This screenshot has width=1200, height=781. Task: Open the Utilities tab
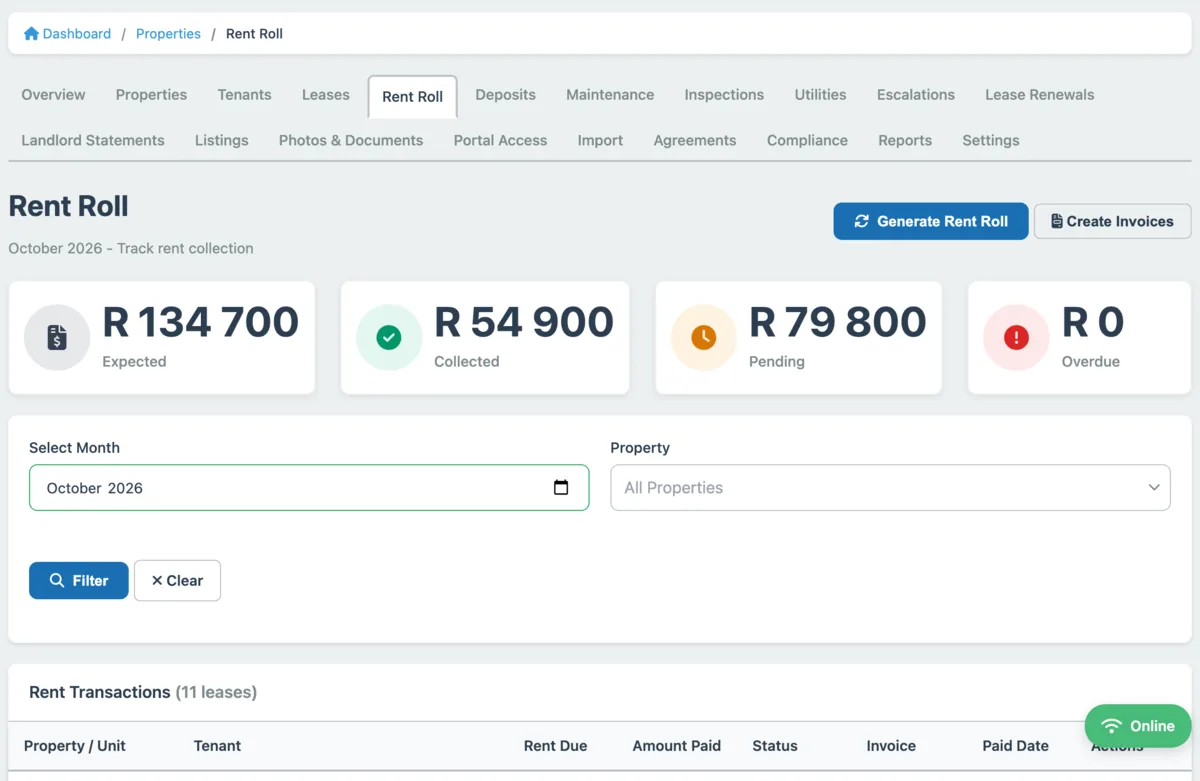820,95
